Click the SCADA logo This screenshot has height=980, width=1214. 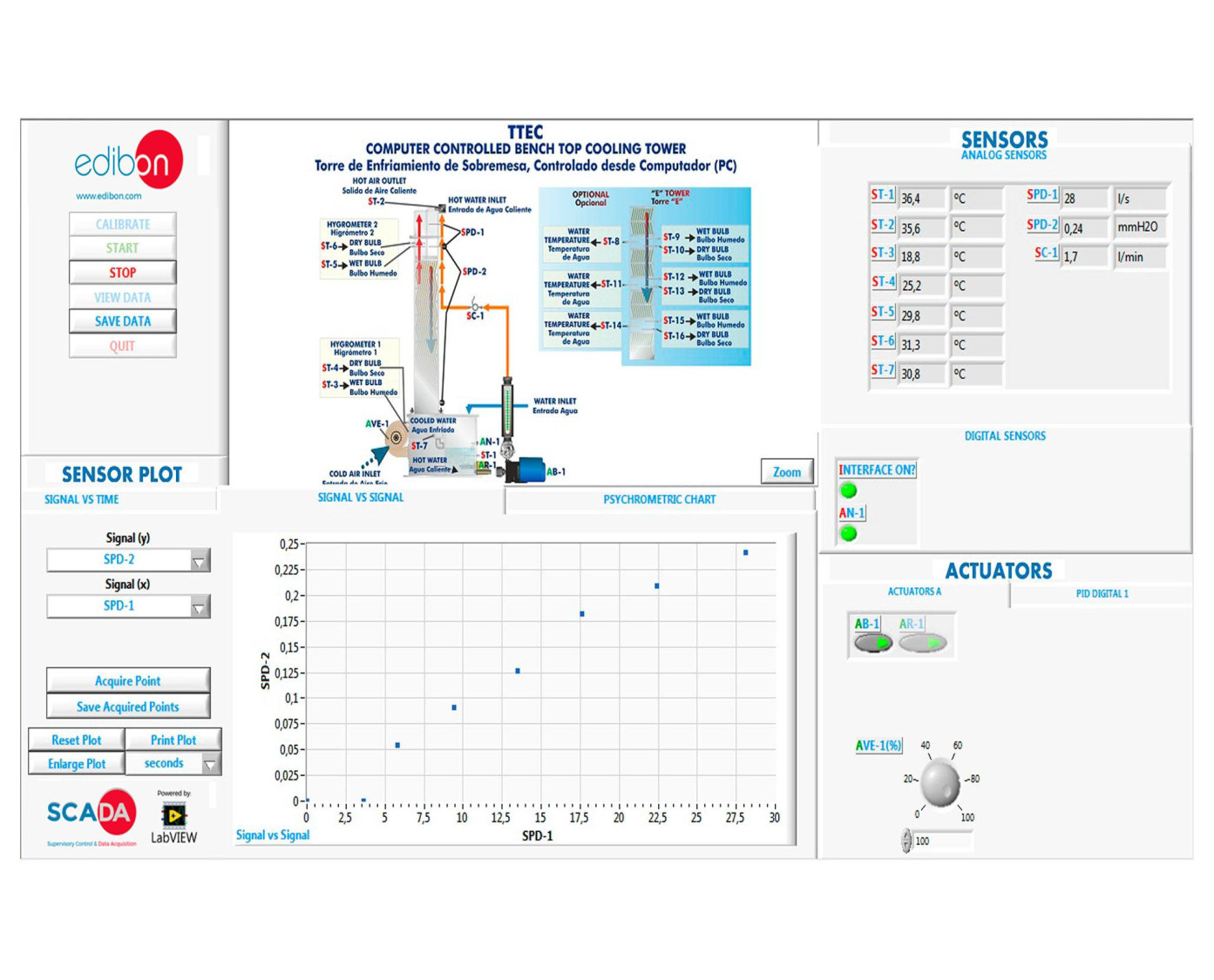(92, 814)
